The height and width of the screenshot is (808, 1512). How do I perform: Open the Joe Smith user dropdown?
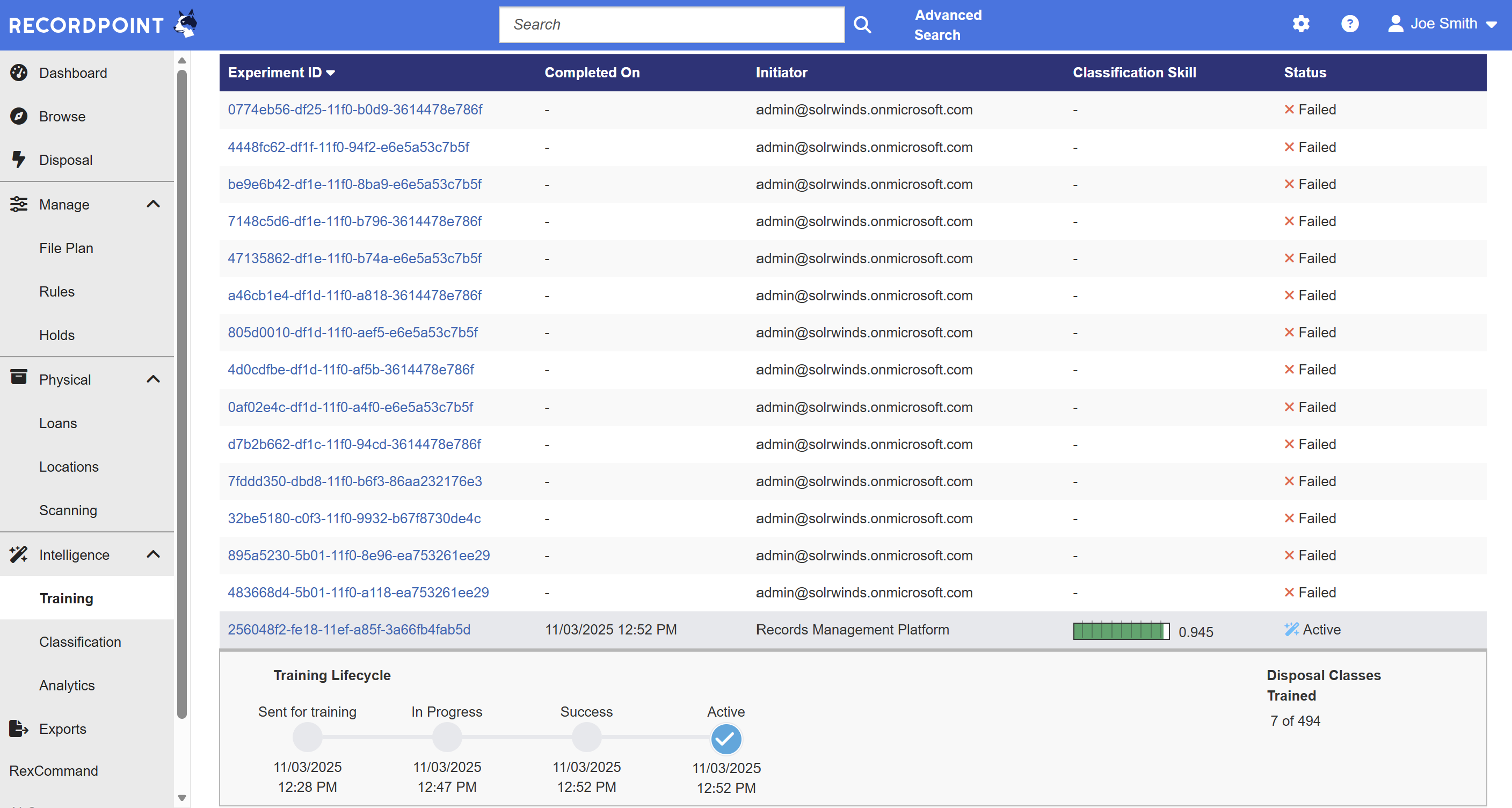pyautogui.click(x=1443, y=24)
